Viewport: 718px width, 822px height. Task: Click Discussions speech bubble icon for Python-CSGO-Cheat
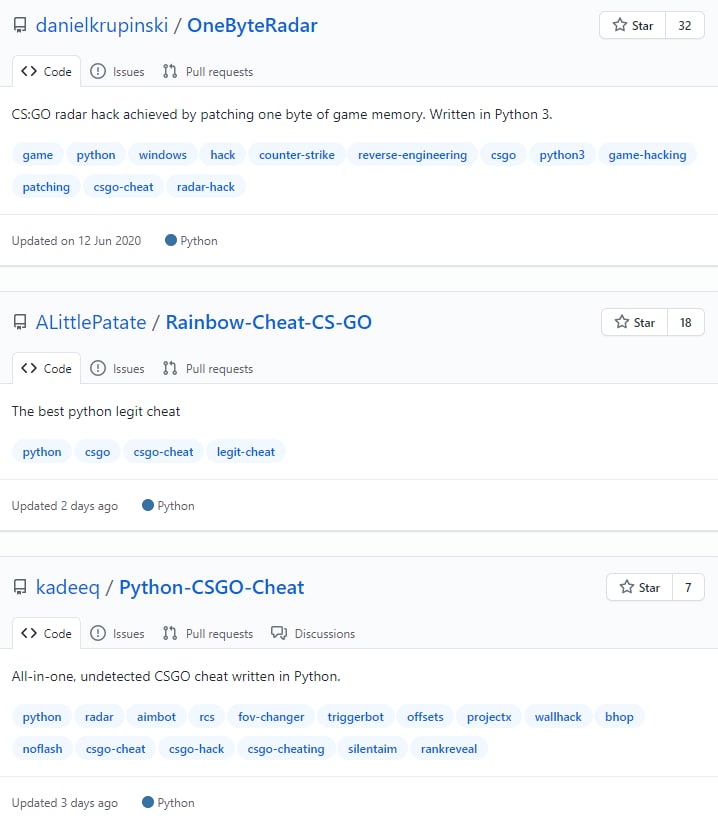[279, 633]
